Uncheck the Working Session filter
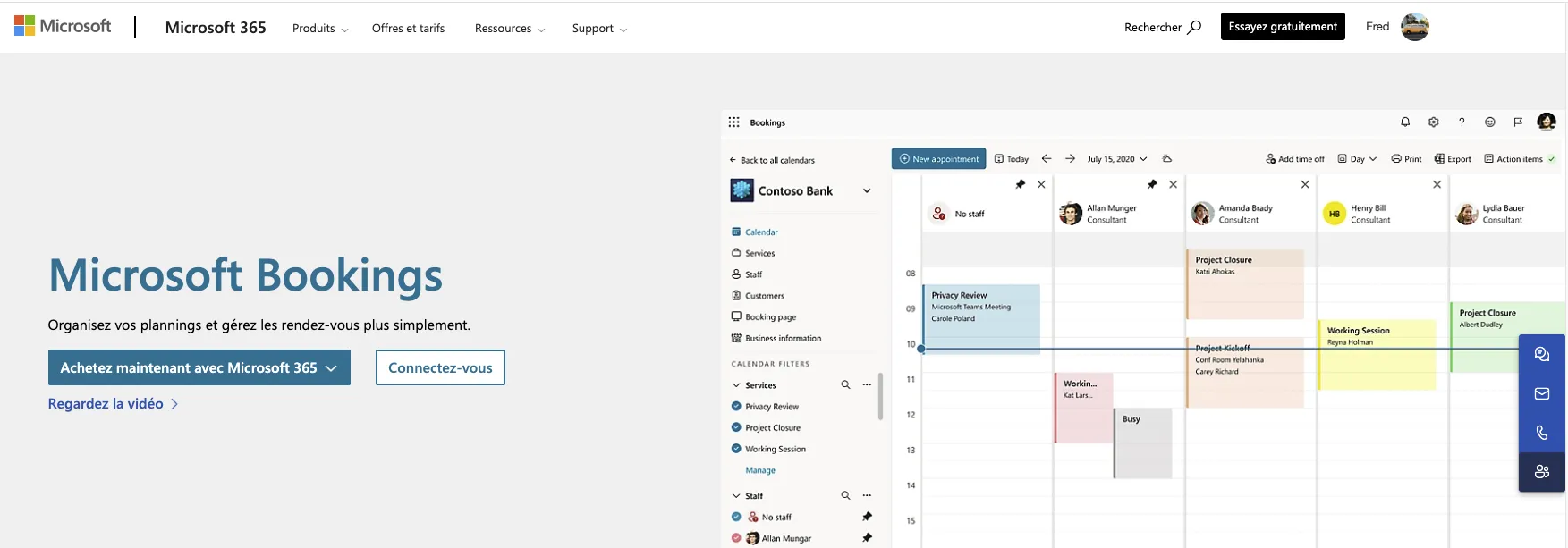This screenshot has width=1568, height=548. click(x=736, y=449)
